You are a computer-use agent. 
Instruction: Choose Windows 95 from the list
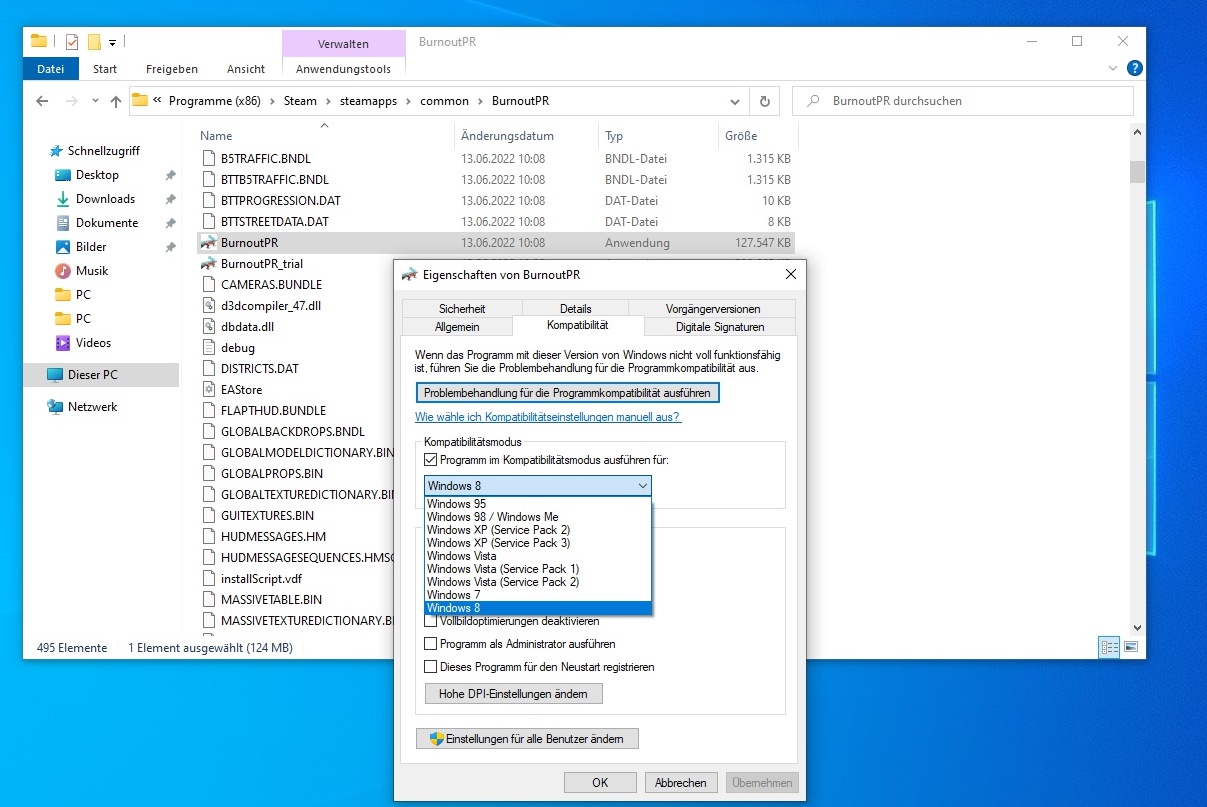pos(538,504)
